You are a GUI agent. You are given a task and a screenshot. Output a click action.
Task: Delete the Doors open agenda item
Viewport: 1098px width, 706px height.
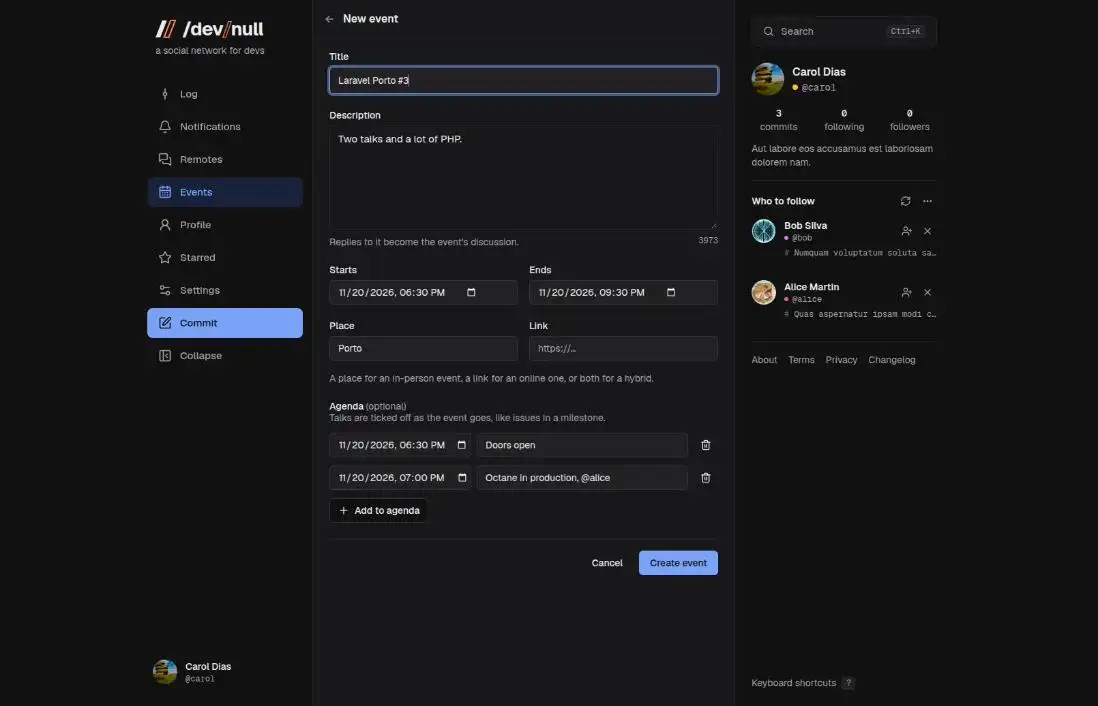pos(706,445)
